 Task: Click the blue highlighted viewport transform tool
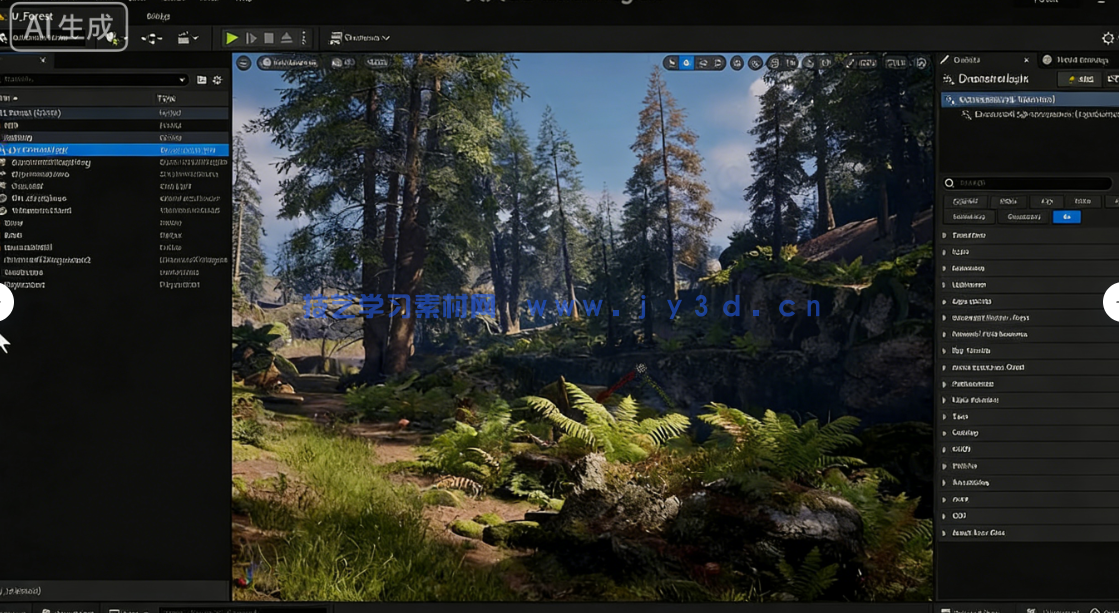[686, 62]
